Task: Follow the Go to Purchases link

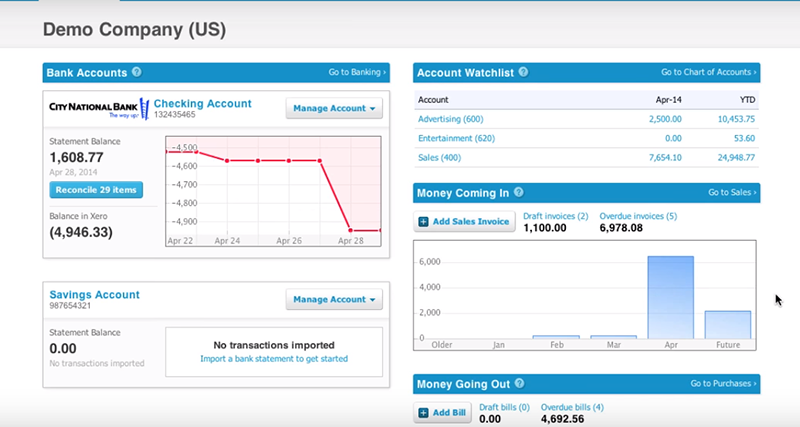Action: click(x=724, y=383)
